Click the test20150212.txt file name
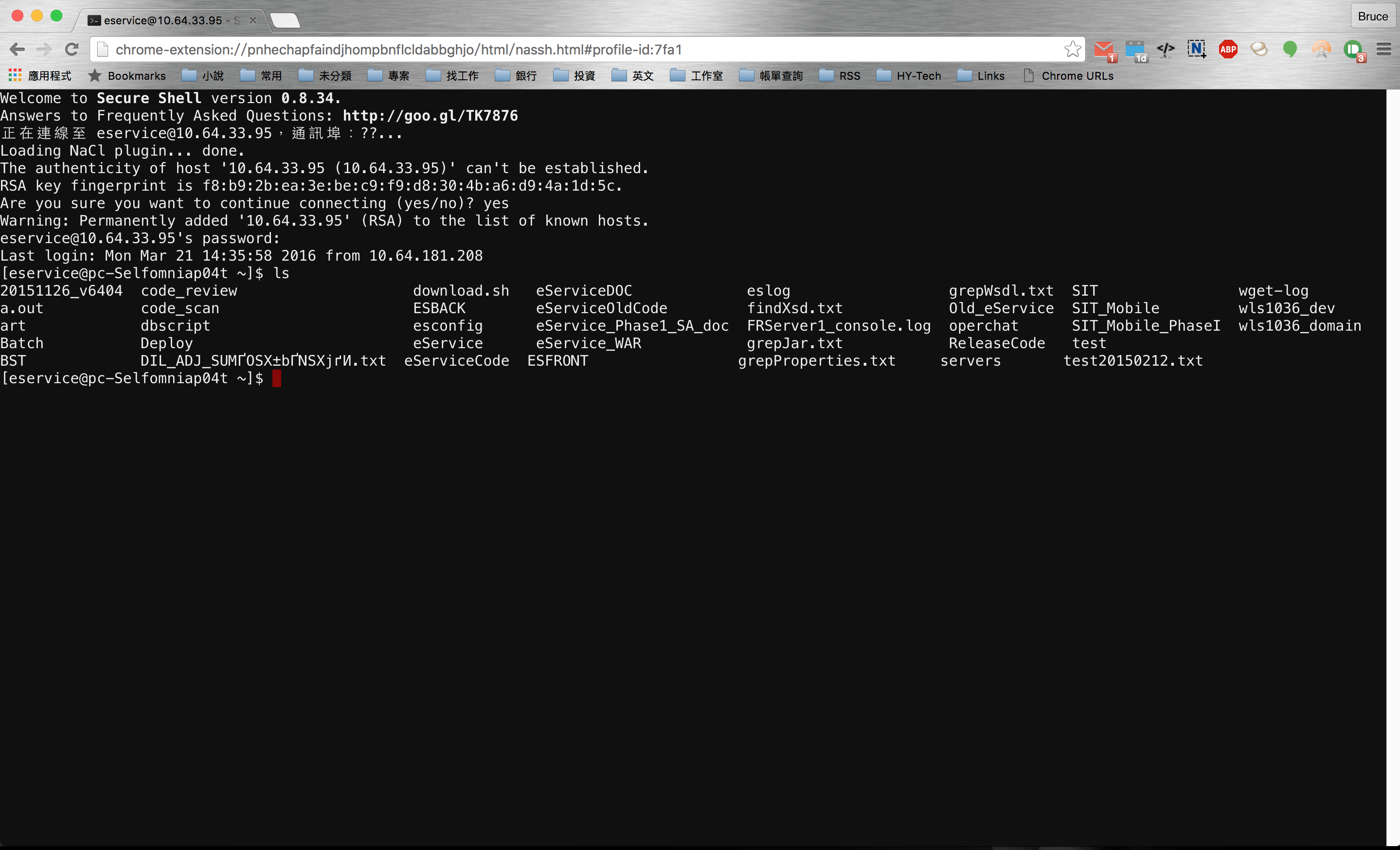The image size is (1400, 850). (x=1133, y=360)
